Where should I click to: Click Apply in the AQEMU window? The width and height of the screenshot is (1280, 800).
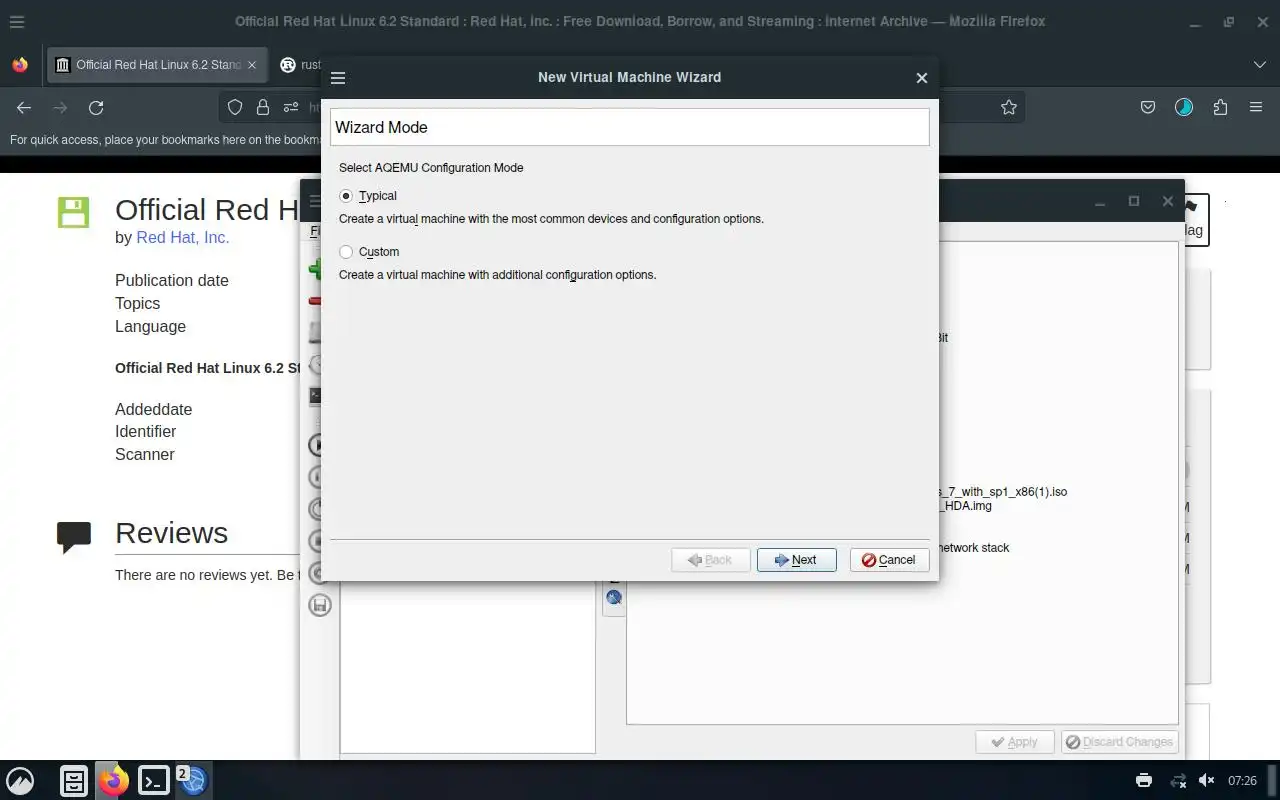[1014, 742]
